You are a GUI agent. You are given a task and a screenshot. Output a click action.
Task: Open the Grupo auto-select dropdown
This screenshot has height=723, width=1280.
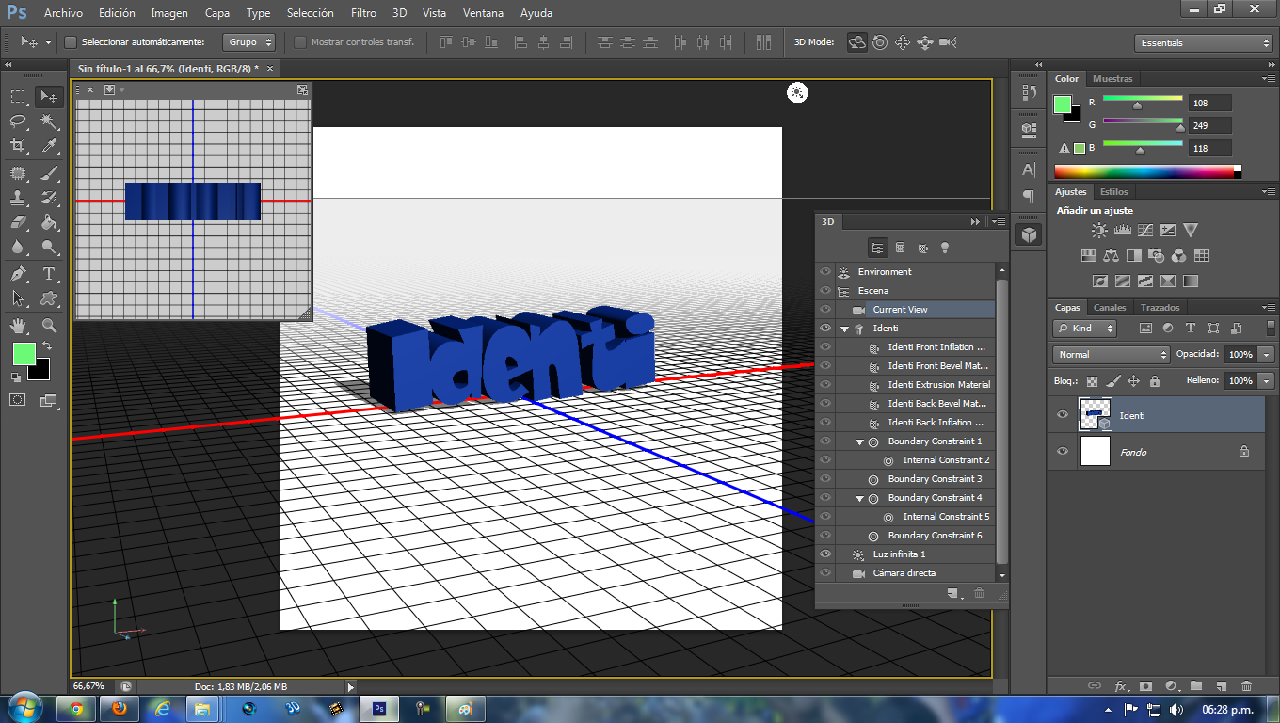[x=249, y=42]
